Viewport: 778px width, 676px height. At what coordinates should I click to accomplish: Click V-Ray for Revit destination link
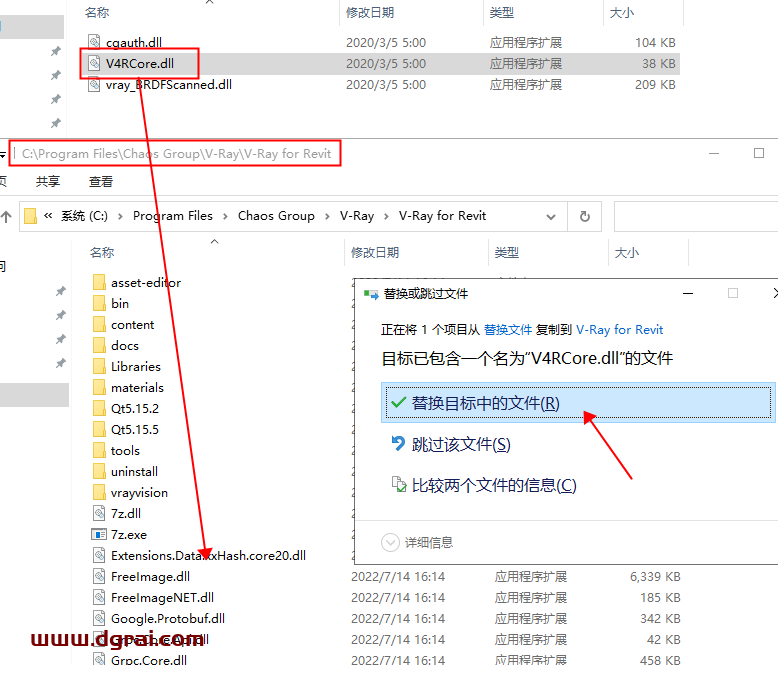pyautogui.click(x=619, y=329)
